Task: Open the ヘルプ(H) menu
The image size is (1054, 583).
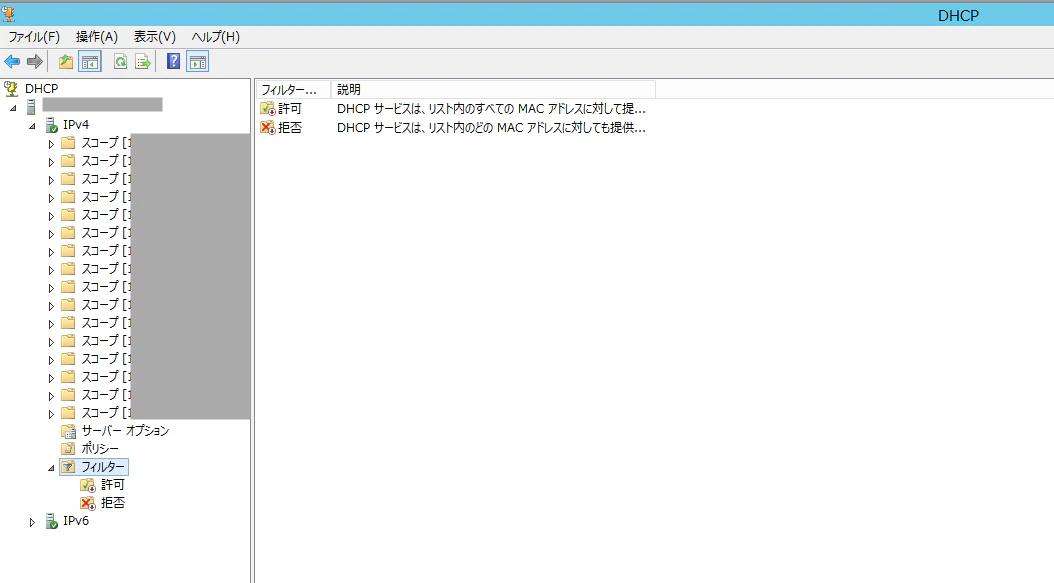Action: pos(215,37)
